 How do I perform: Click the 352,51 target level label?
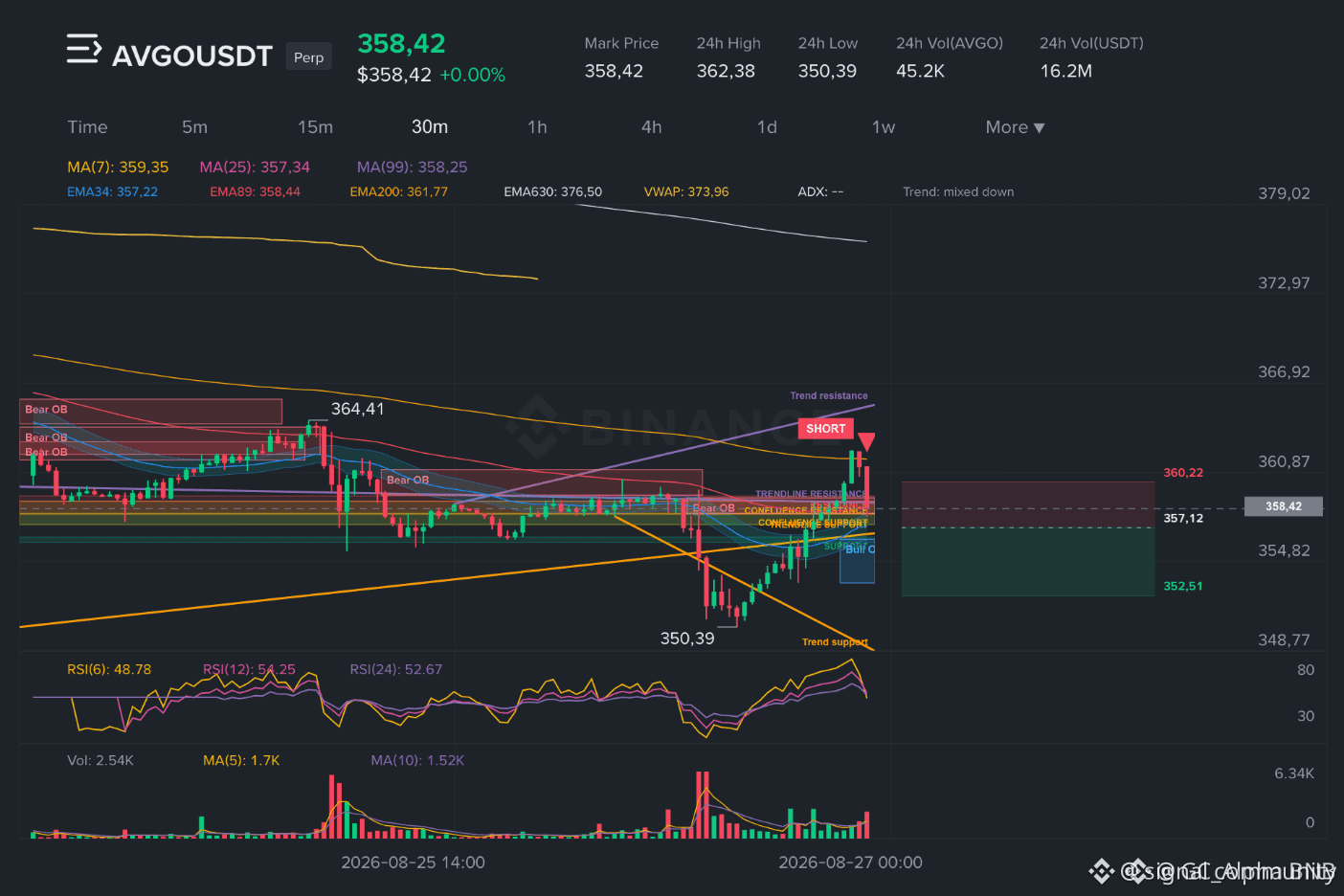[1183, 586]
